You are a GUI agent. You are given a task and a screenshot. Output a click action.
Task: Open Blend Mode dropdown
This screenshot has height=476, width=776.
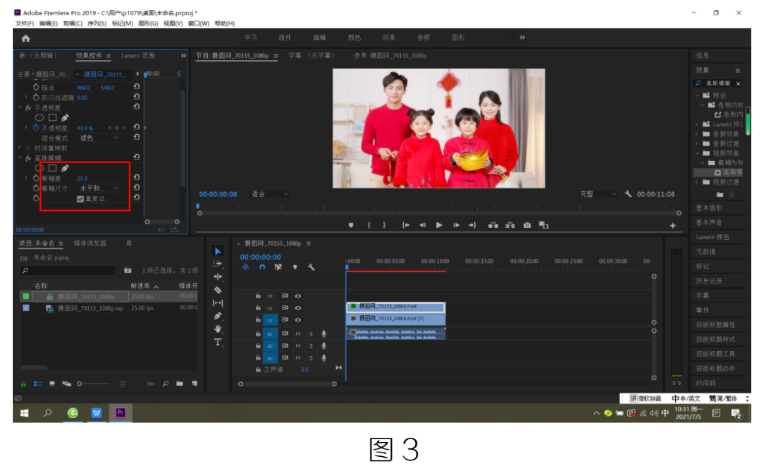(98, 138)
